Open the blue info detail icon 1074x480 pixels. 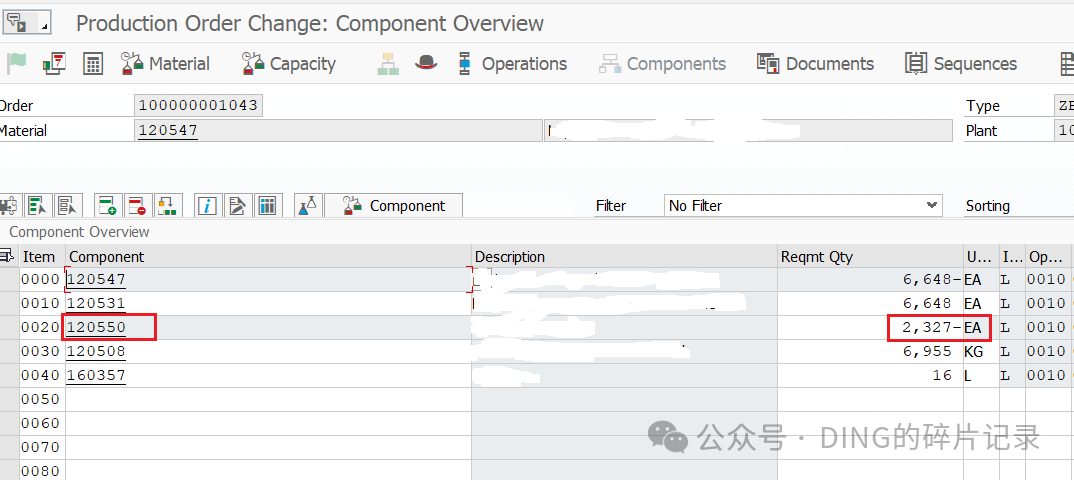point(208,205)
